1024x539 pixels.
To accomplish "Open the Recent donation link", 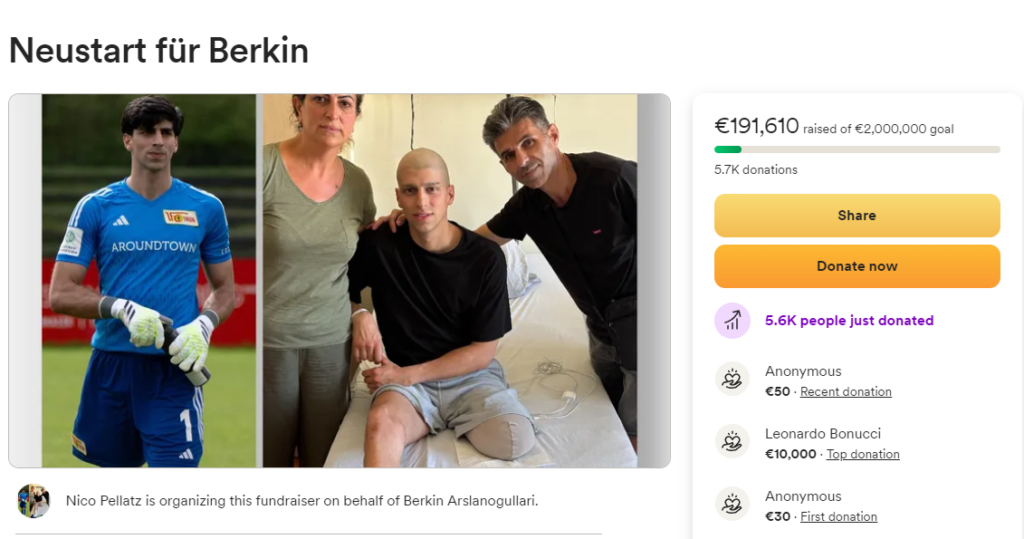I will pyautogui.click(x=846, y=391).
